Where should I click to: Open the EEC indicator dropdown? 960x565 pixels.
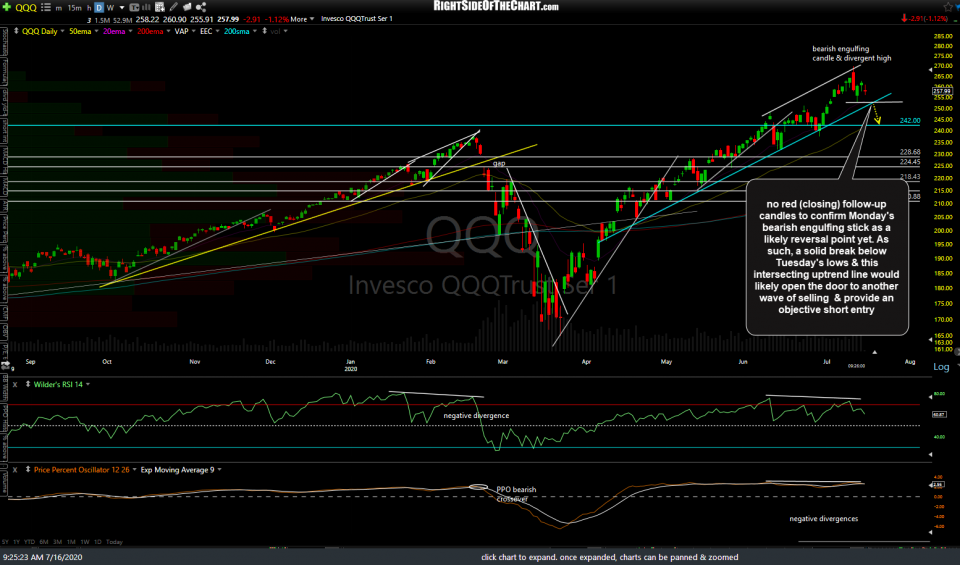click(217, 31)
